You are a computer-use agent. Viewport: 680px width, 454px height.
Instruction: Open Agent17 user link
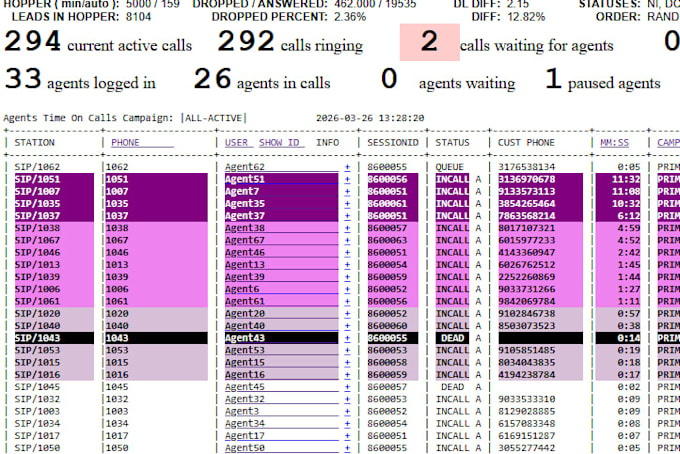coord(281,435)
